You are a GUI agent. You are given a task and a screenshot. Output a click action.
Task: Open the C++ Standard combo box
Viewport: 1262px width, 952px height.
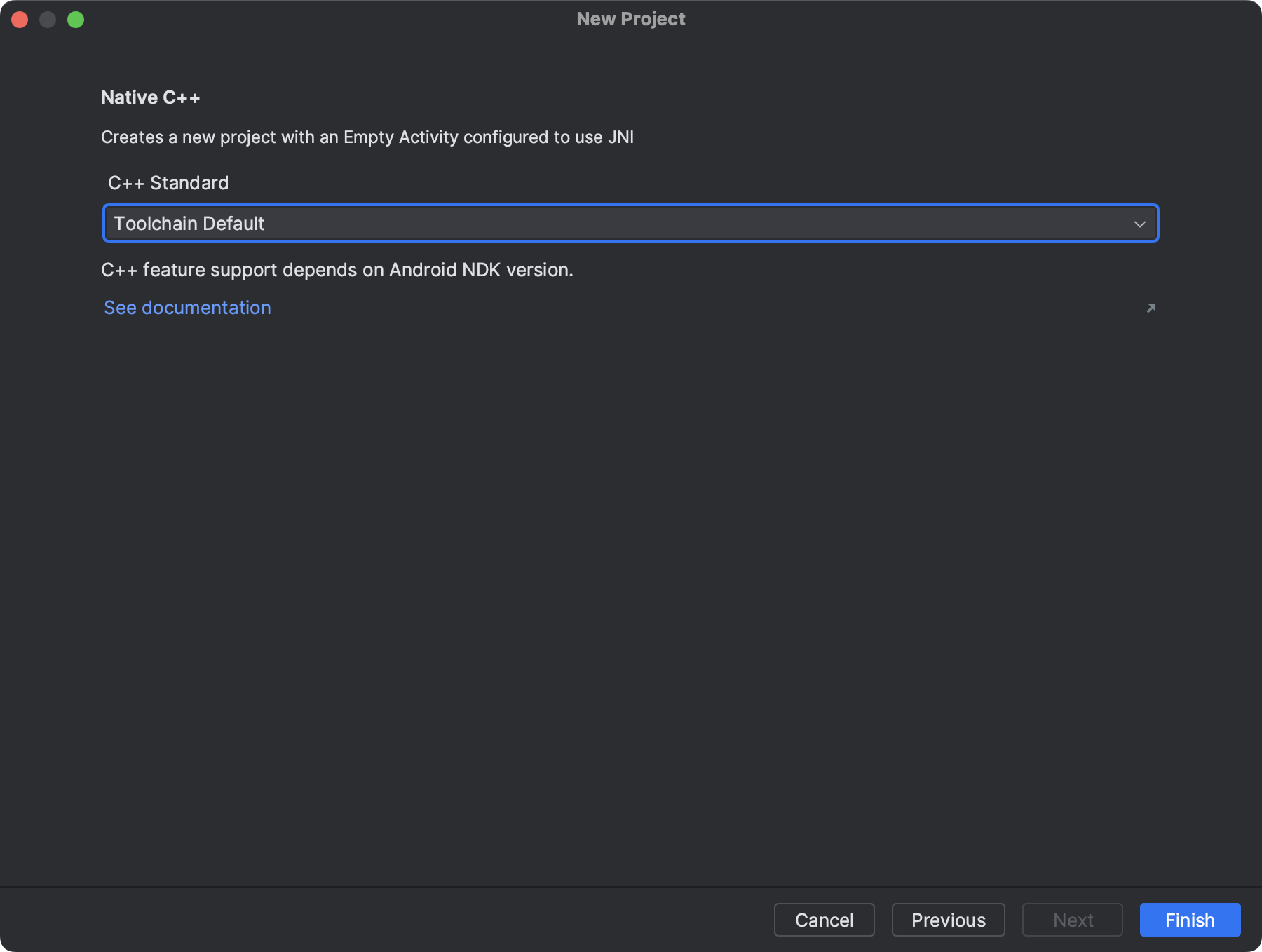click(630, 224)
